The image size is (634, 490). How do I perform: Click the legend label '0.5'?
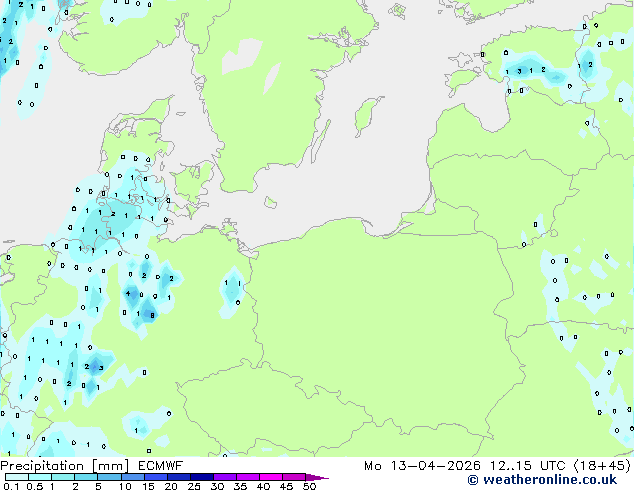[35, 486]
